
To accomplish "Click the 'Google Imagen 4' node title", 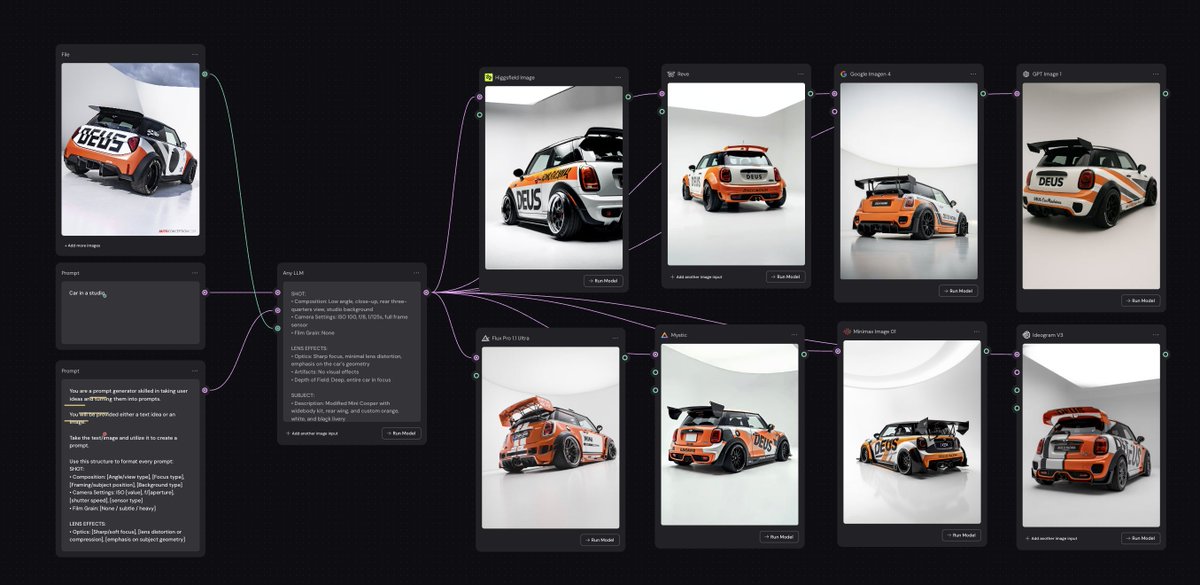I will (x=871, y=73).
